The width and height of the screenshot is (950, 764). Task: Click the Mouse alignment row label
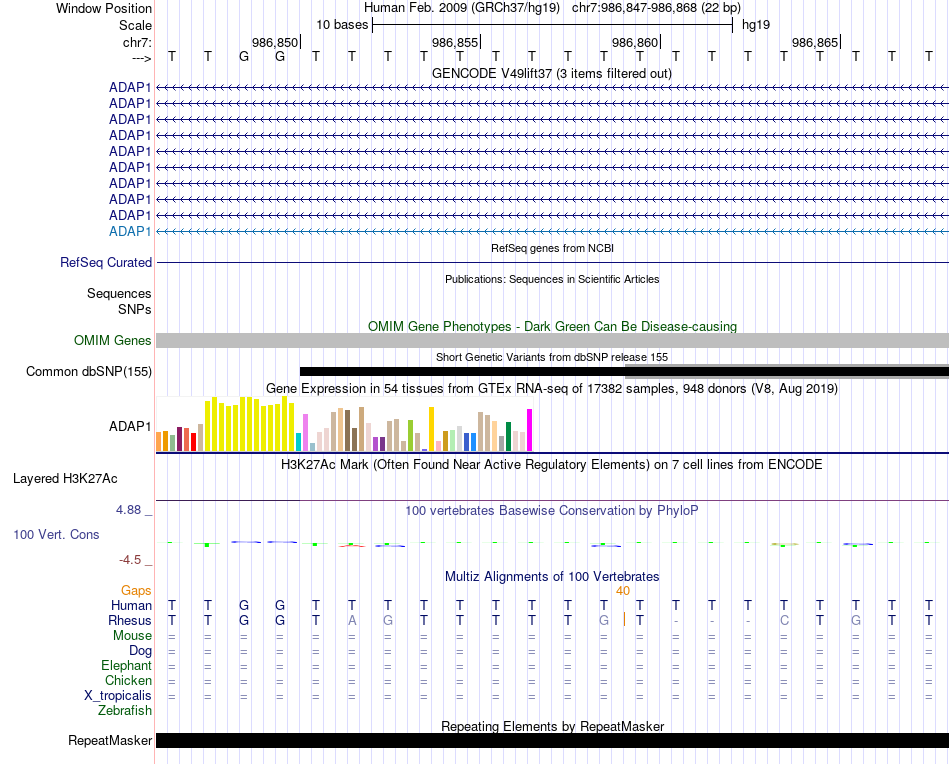point(132,636)
